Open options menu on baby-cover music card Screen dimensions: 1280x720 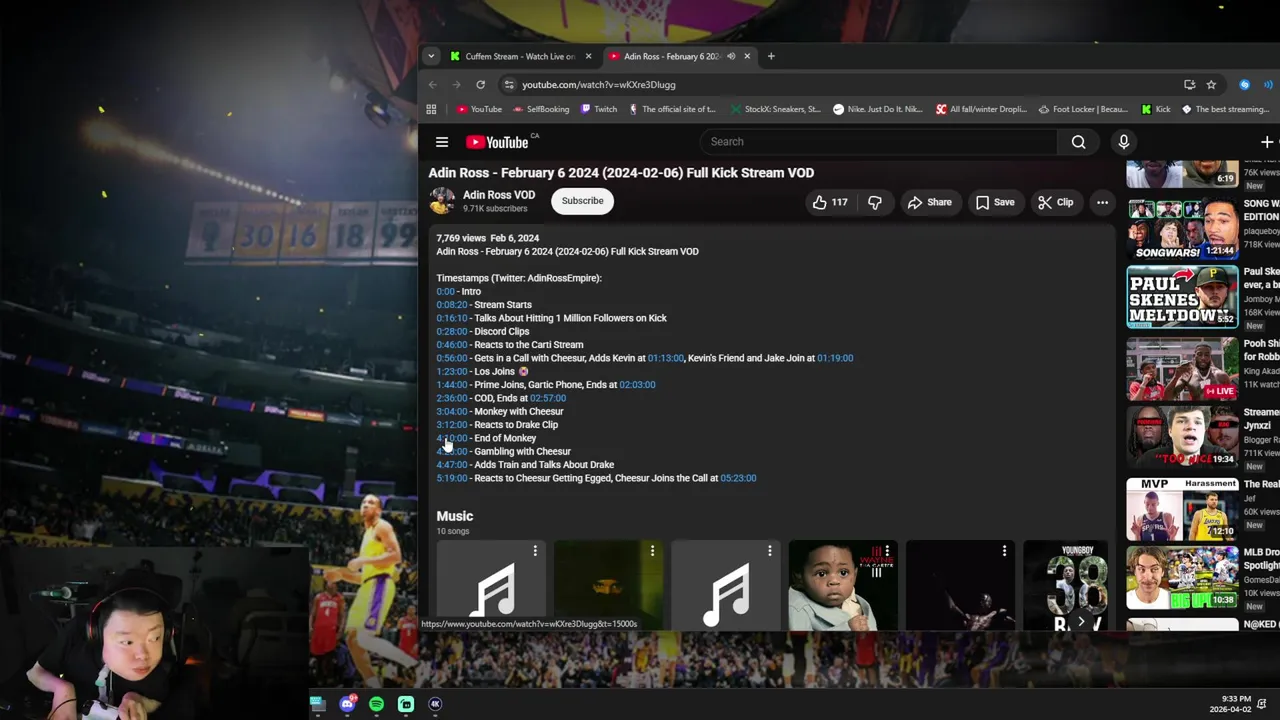887,551
